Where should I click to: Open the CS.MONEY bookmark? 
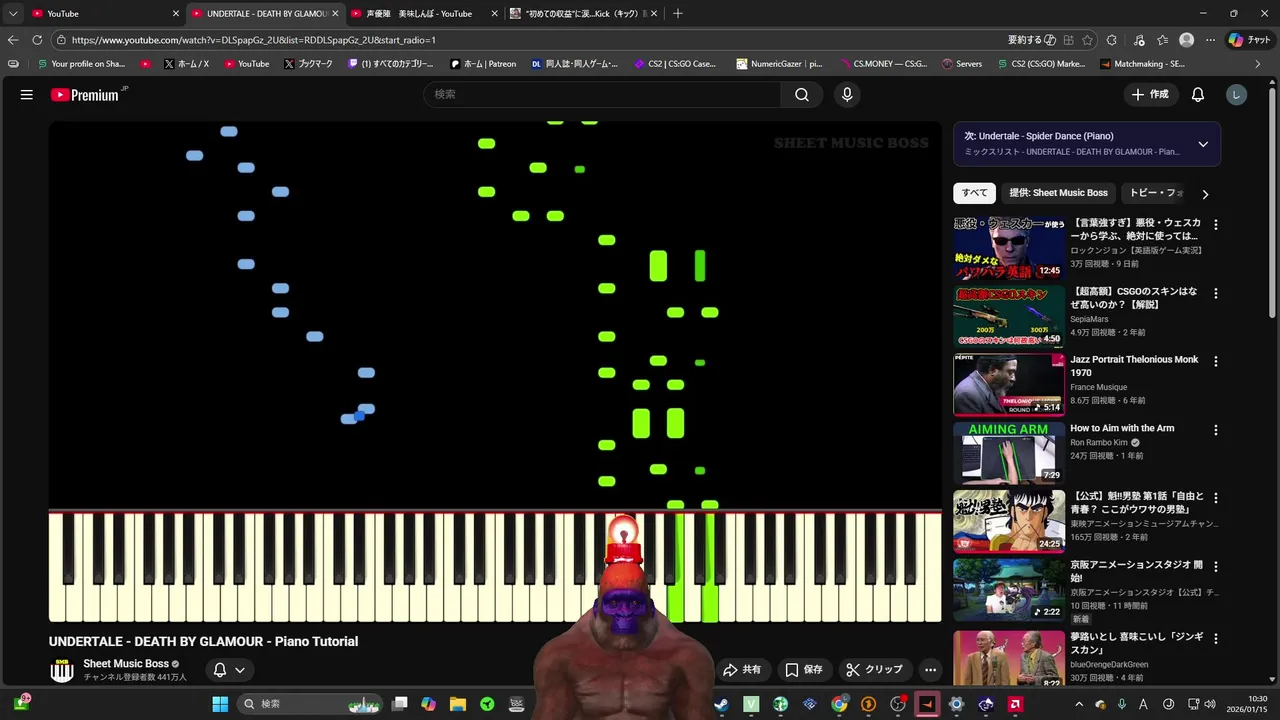[884, 64]
